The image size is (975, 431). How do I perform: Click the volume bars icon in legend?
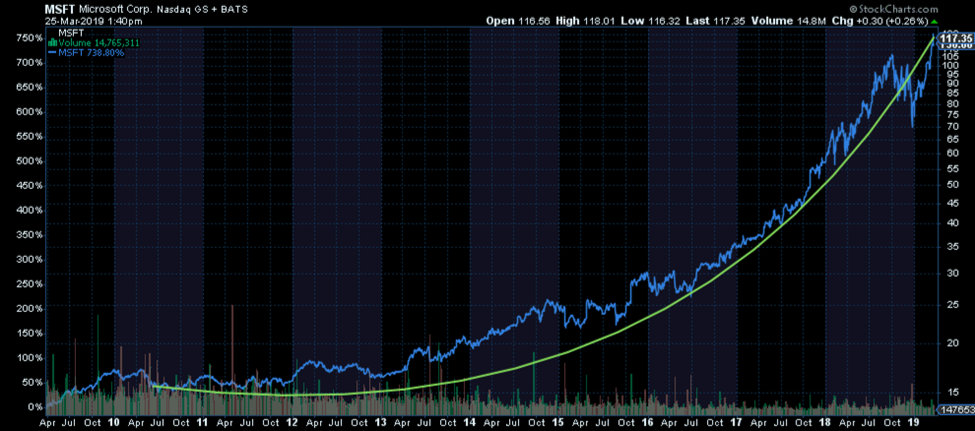(x=52, y=44)
